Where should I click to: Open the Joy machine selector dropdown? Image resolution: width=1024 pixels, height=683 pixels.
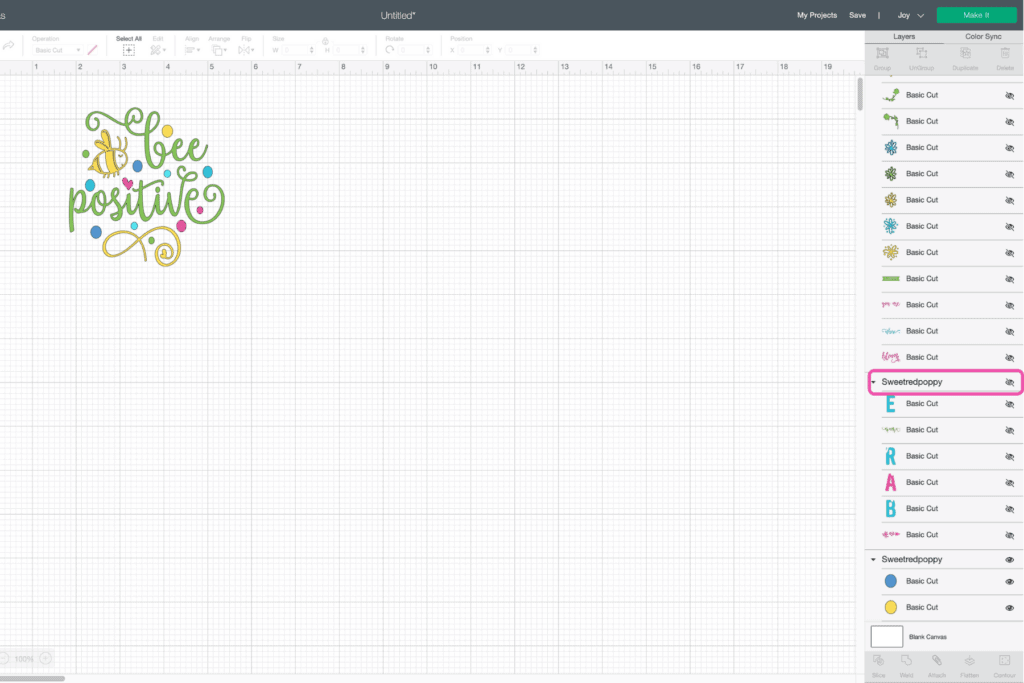coord(910,15)
